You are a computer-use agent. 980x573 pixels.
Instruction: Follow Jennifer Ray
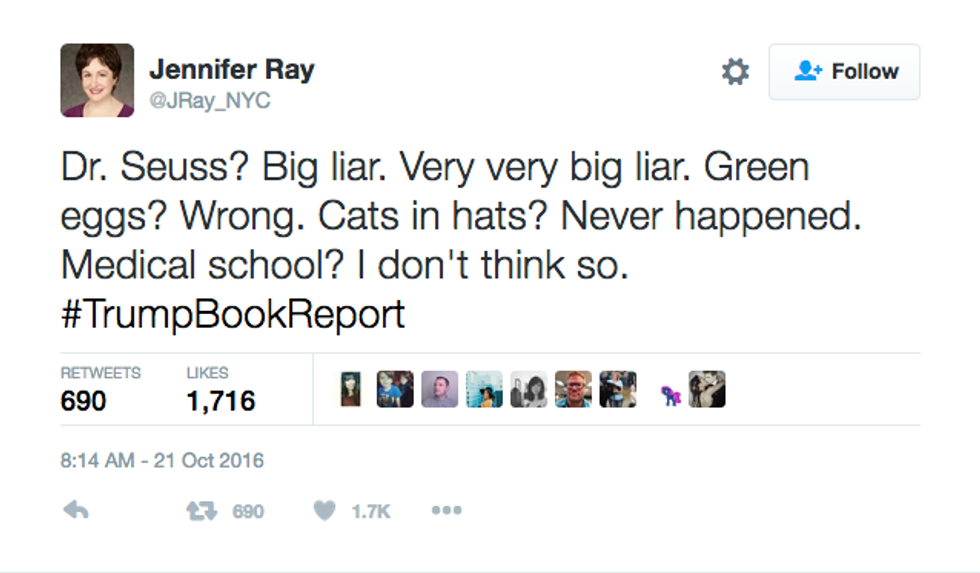pos(844,72)
